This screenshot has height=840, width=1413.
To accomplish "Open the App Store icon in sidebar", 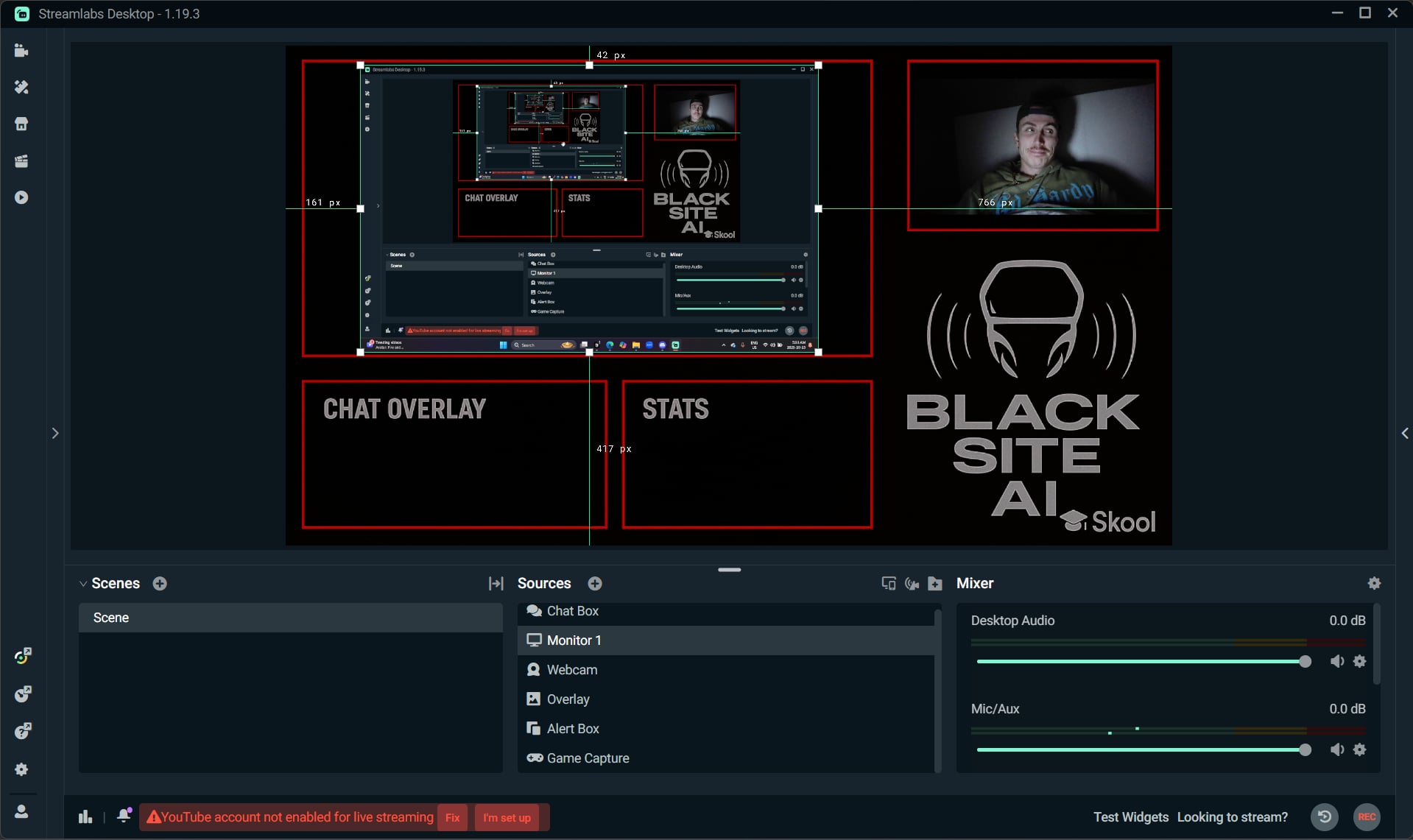I will coord(21,124).
